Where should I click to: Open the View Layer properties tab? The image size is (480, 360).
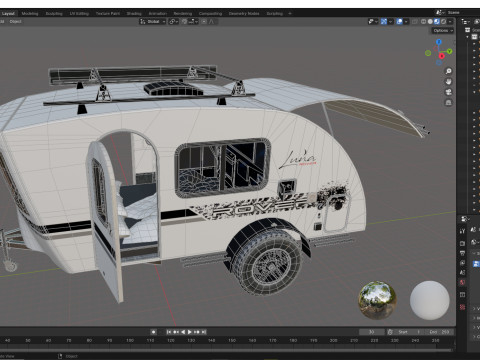(462, 263)
